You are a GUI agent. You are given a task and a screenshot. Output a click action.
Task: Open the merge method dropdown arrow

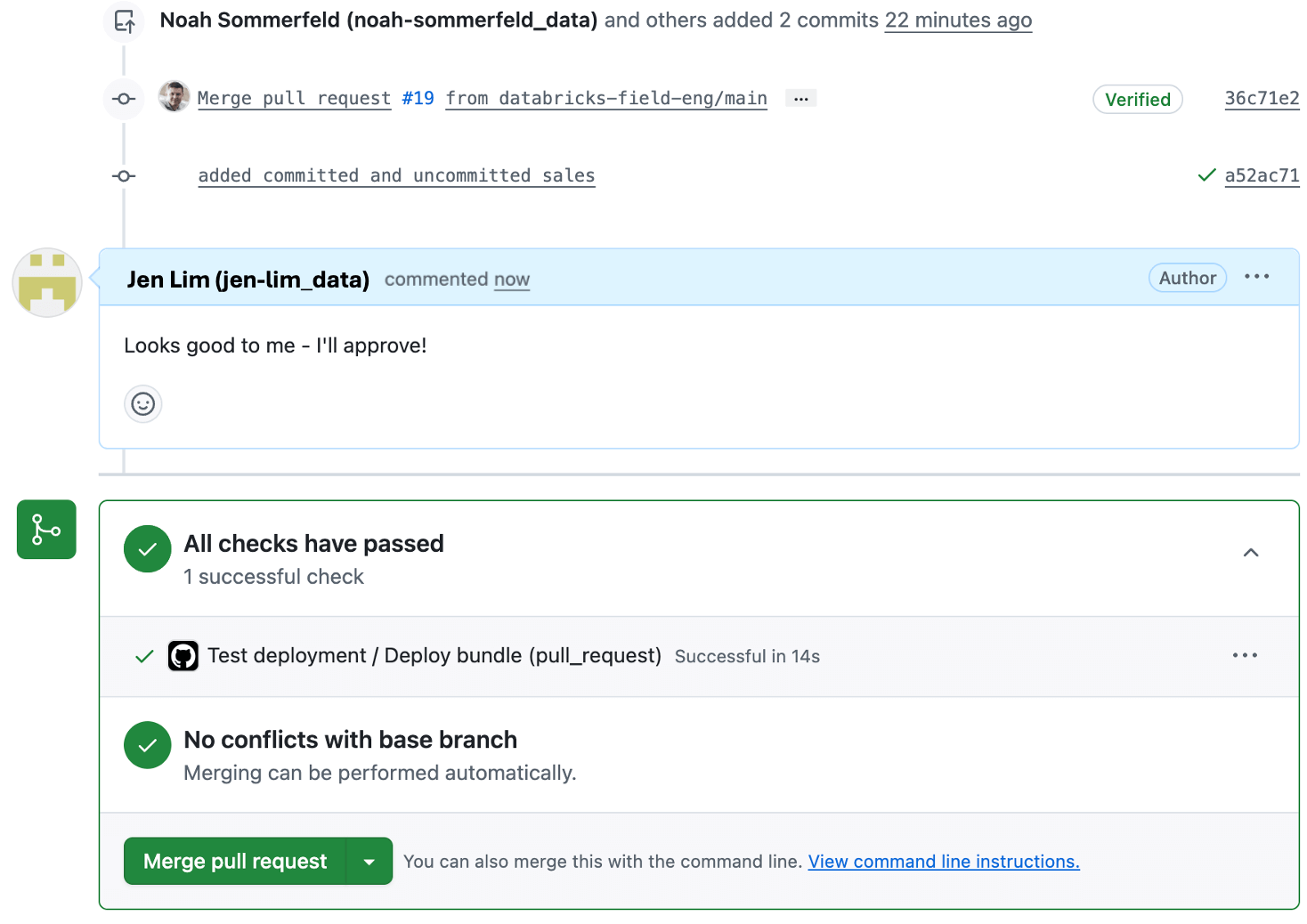coord(369,862)
